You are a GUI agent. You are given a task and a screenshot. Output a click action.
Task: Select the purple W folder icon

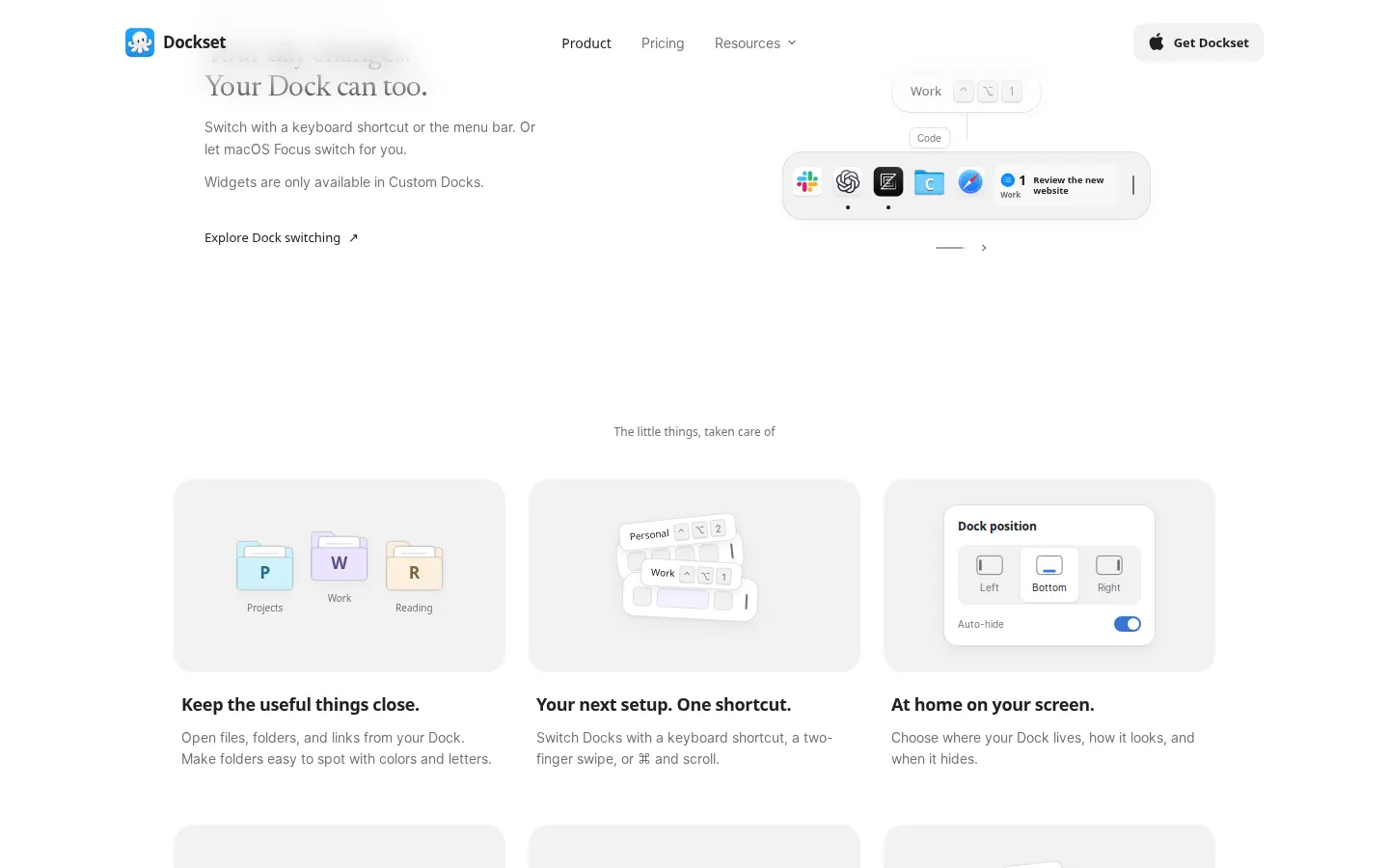tap(340, 556)
